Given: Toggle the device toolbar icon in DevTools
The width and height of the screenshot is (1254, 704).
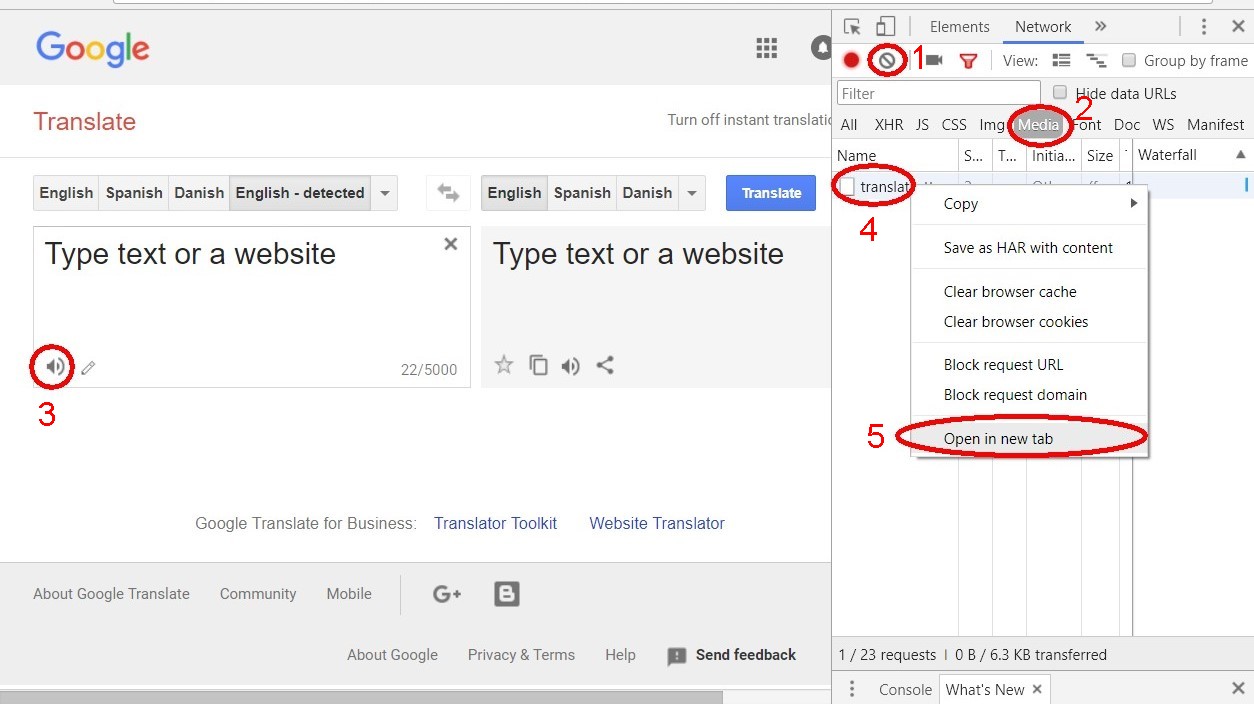Looking at the screenshot, I should point(885,27).
